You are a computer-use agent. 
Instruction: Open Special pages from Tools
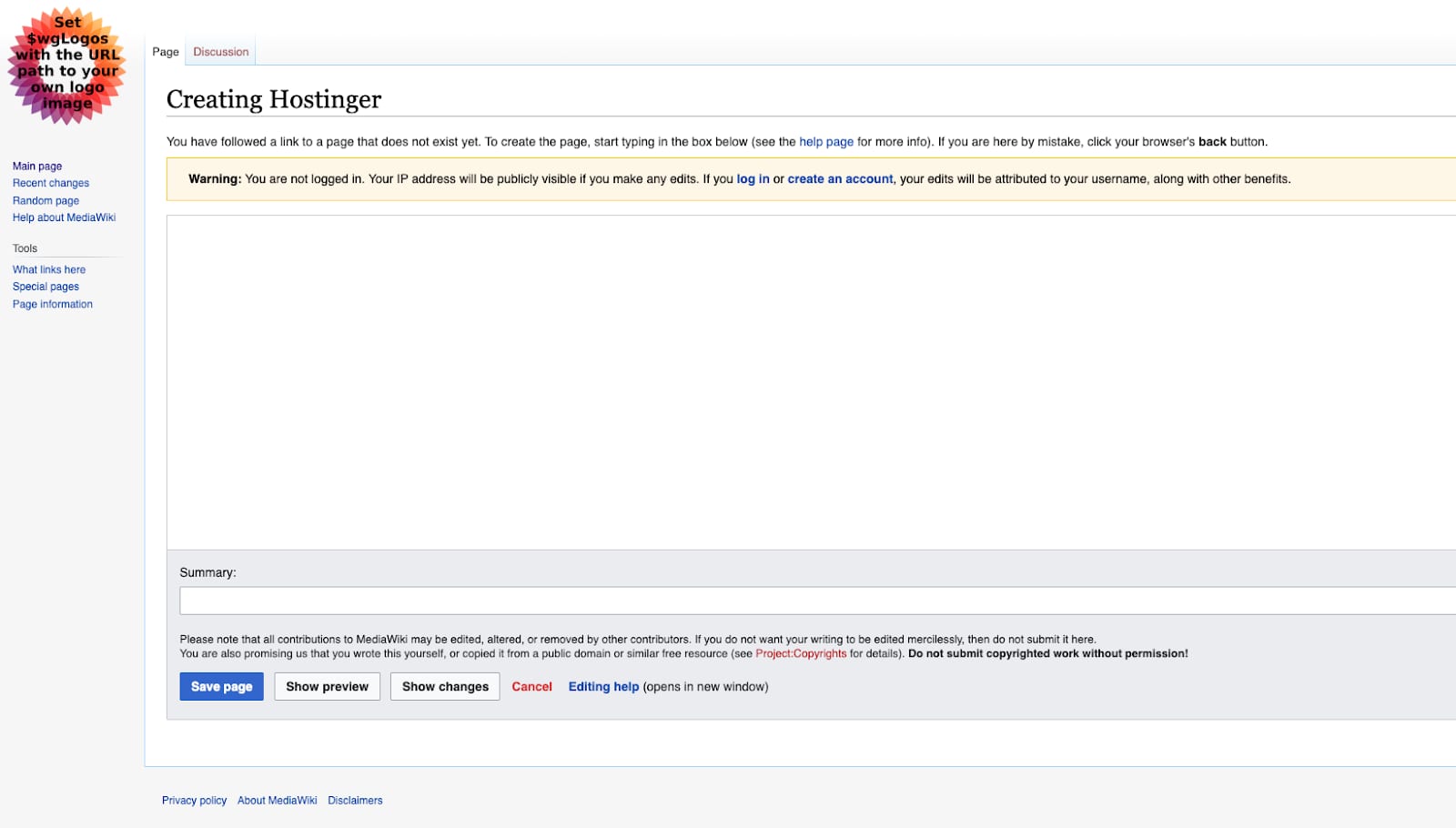click(x=45, y=286)
